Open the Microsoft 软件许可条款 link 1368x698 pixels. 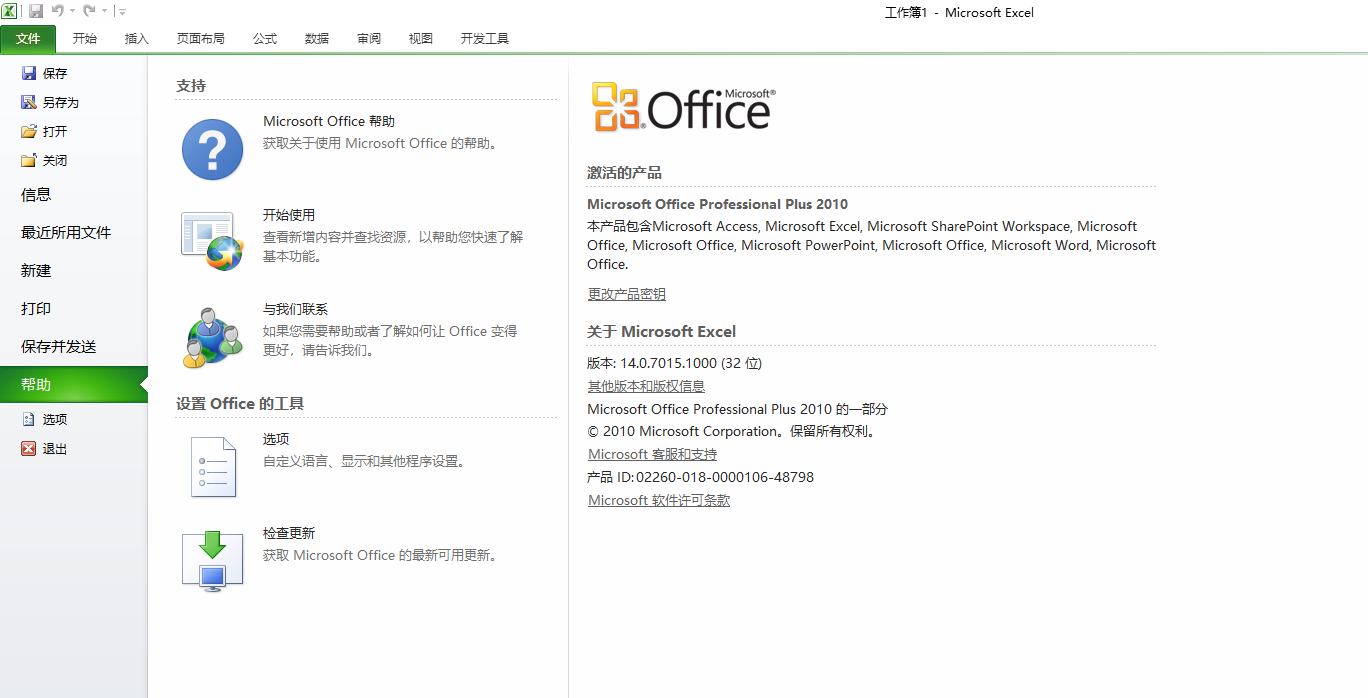(x=659, y=500)
